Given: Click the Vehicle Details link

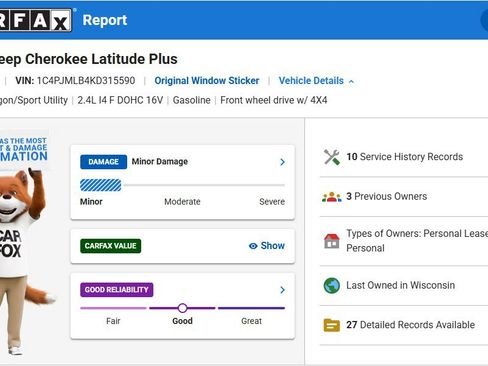Looking at the screenshot, I should pos(311,81).
